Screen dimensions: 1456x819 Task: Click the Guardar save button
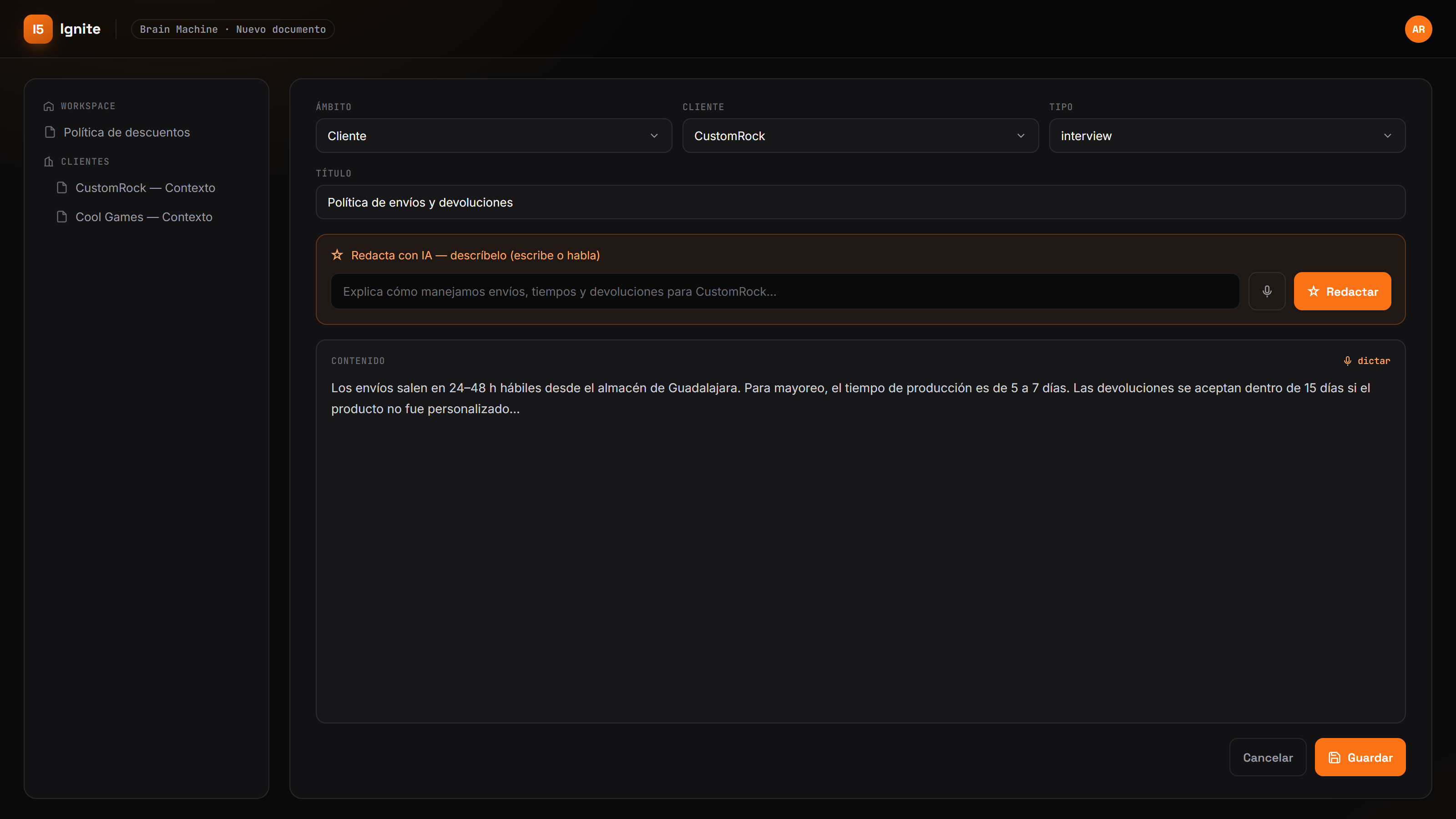1360,758
